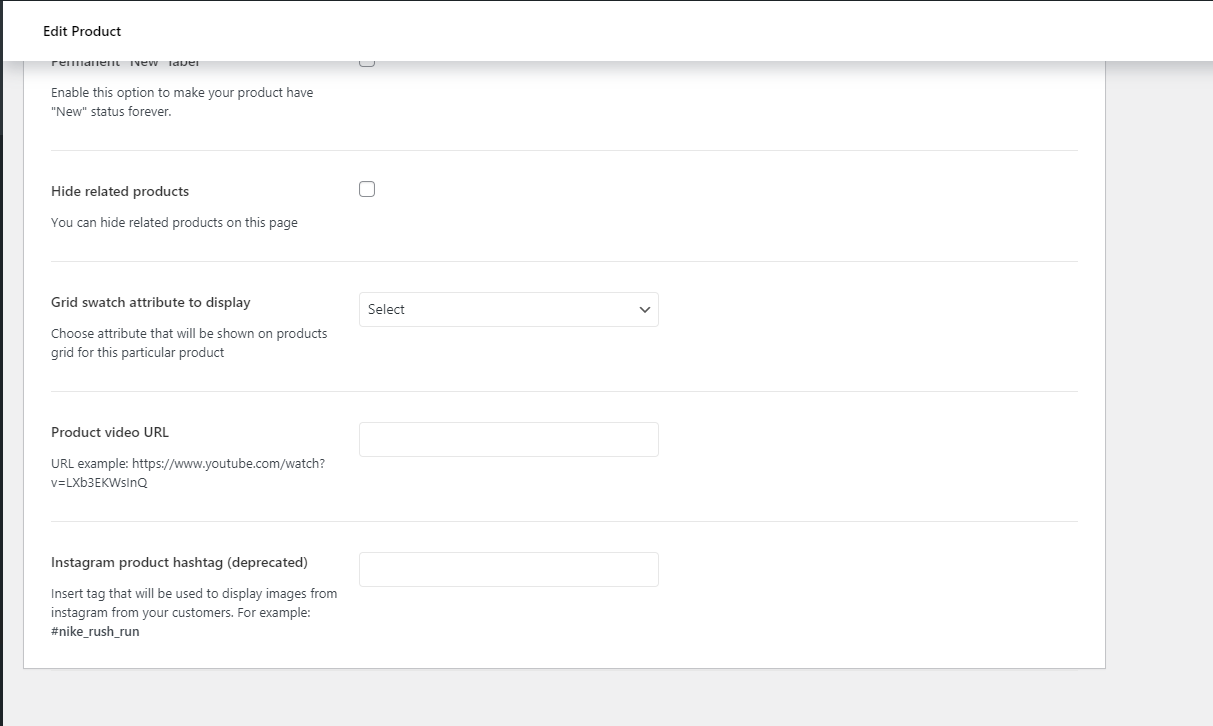The image size is (1213, 726).
Task: Click the "Hide related products" label text
Action: point(120,191)
